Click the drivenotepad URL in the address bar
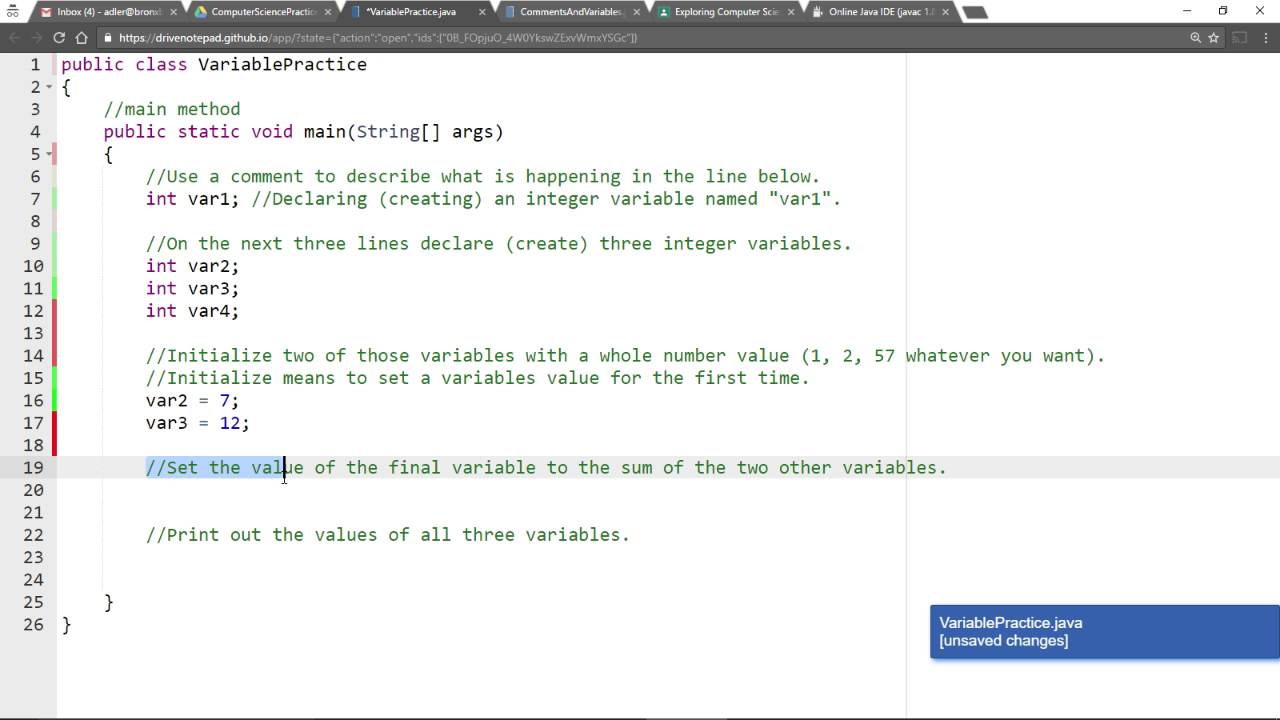Image resolution: width=1280 pixels, height=720 pixels. tap(378, 38)
